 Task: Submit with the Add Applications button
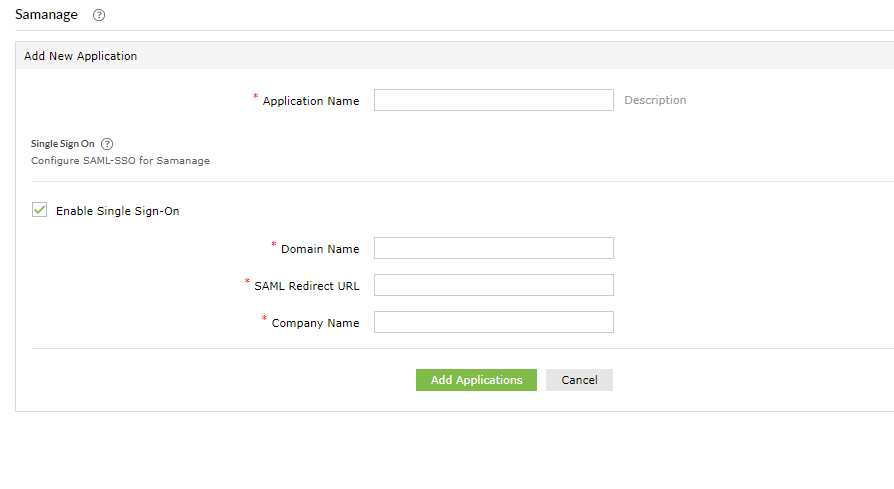(x=476, y=380)
